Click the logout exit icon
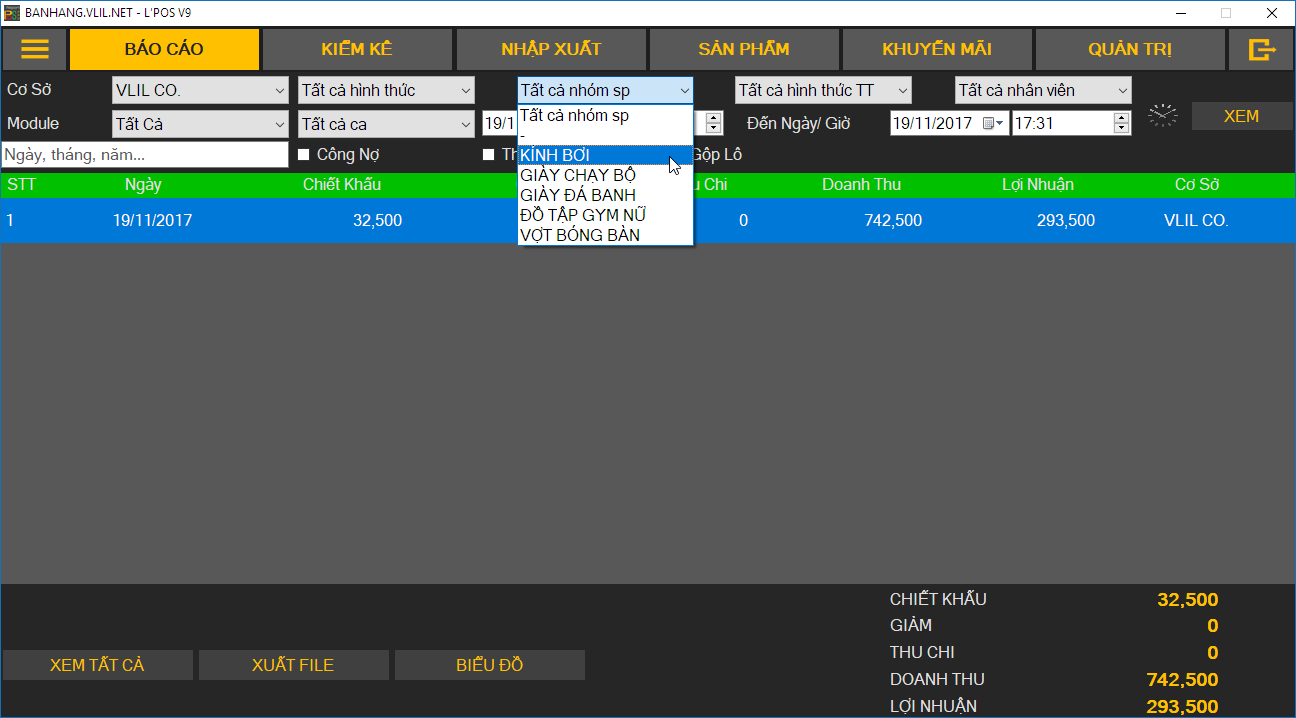Image resolution: width=1296 pixels, height=718 pixels. (1262, 49)
